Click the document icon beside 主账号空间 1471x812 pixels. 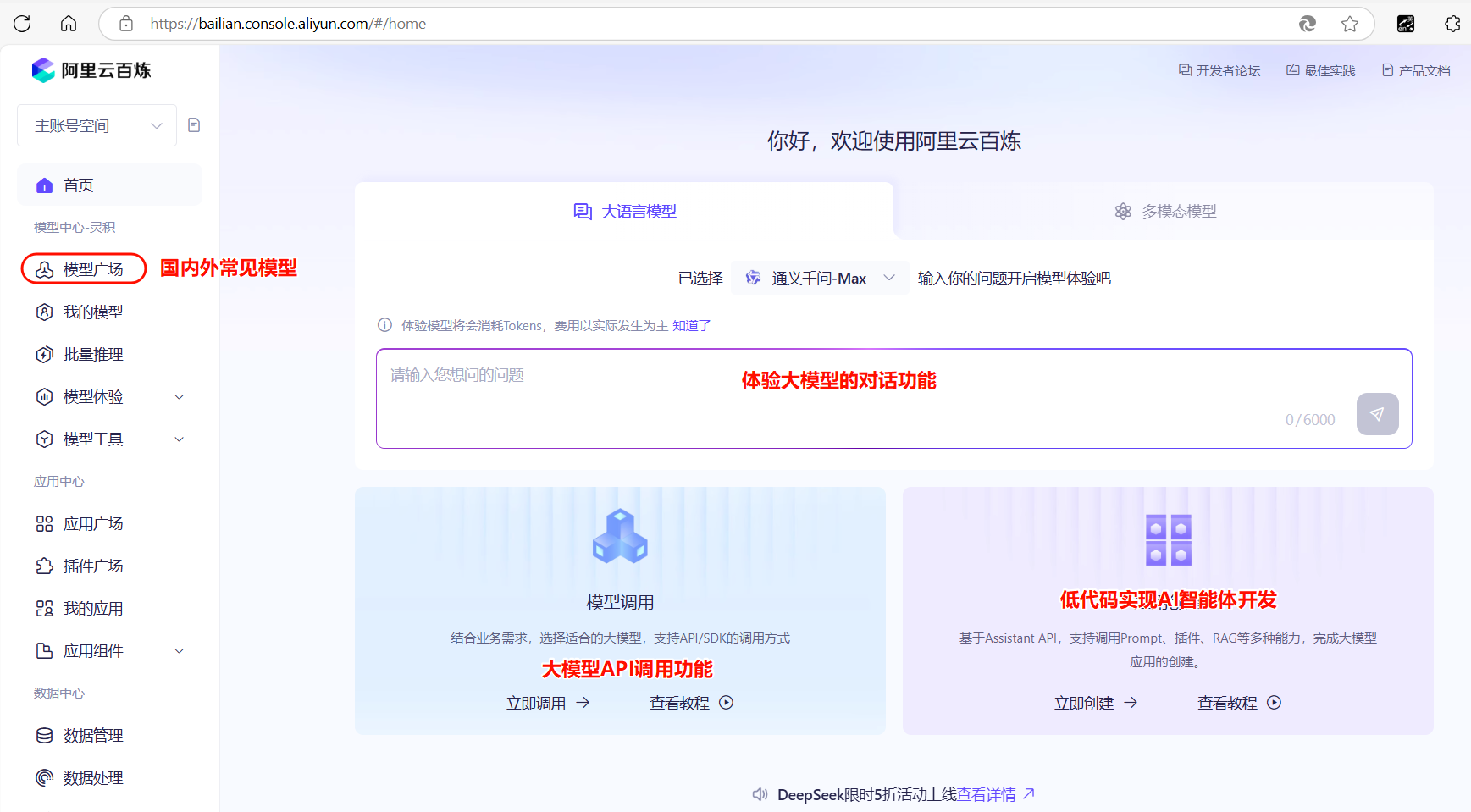pyautogui.click(x=194, y=125)
